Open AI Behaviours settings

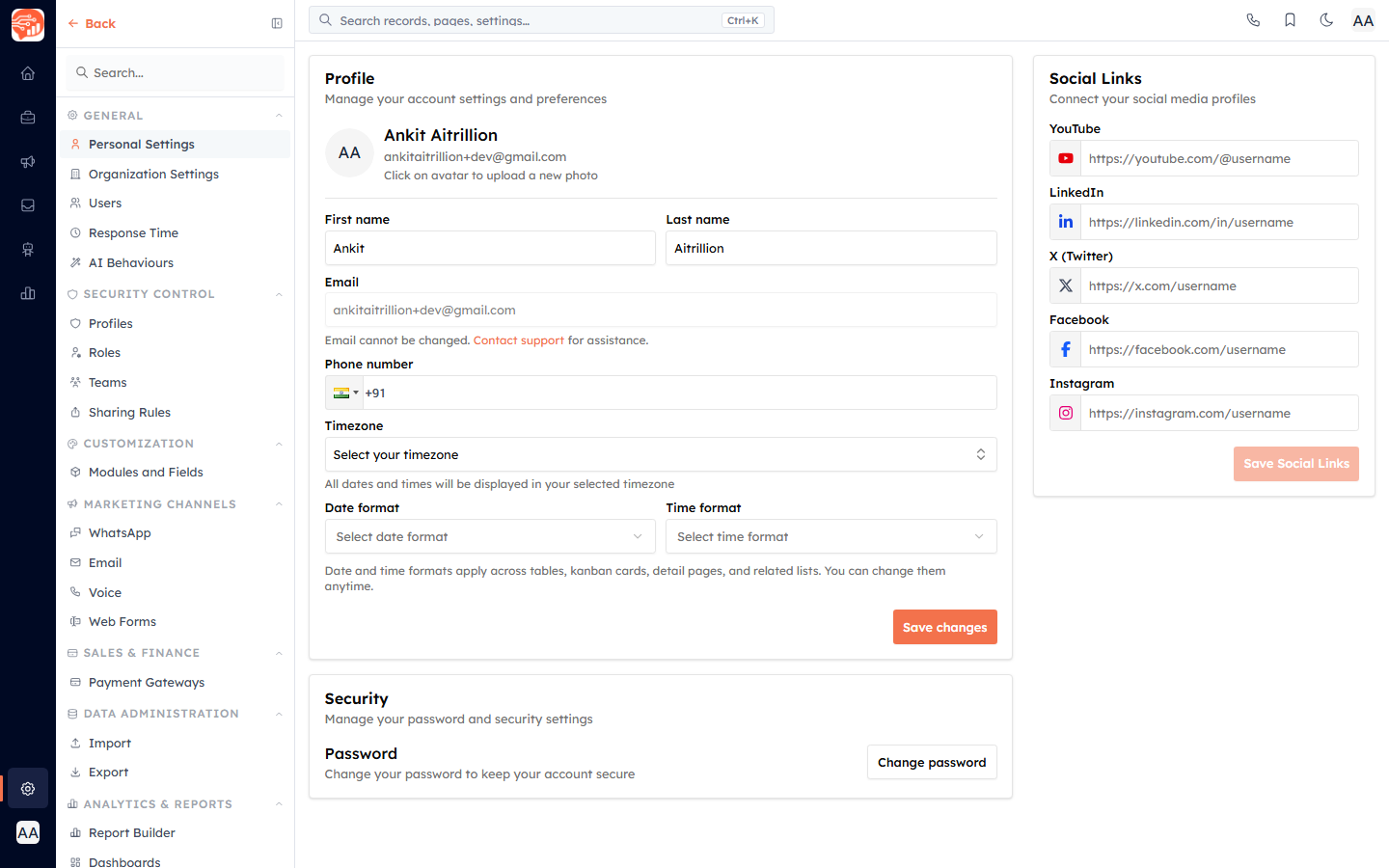[x=175, y=262]
